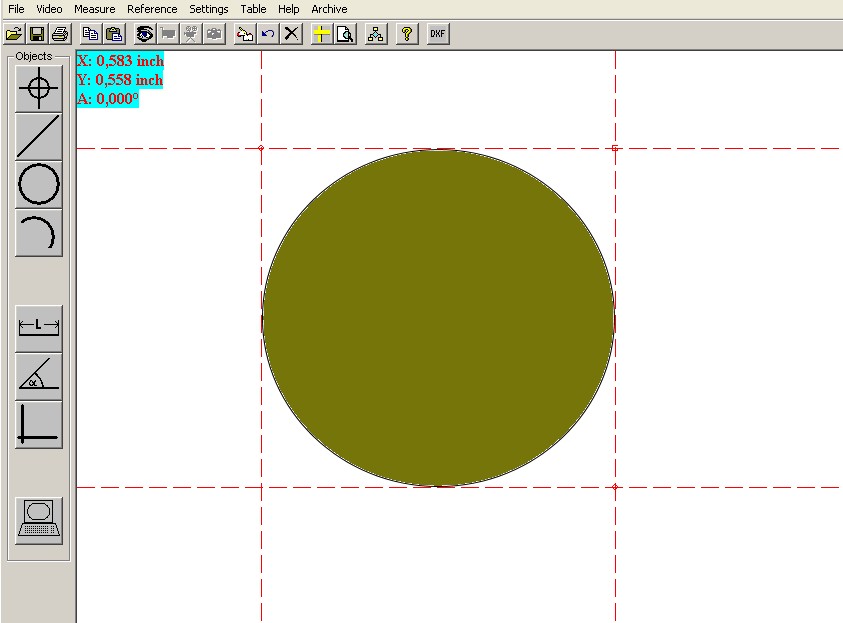Expand the Settings menu
The height and width of the screenshot is (623, 843).
(x=209, y=9)
